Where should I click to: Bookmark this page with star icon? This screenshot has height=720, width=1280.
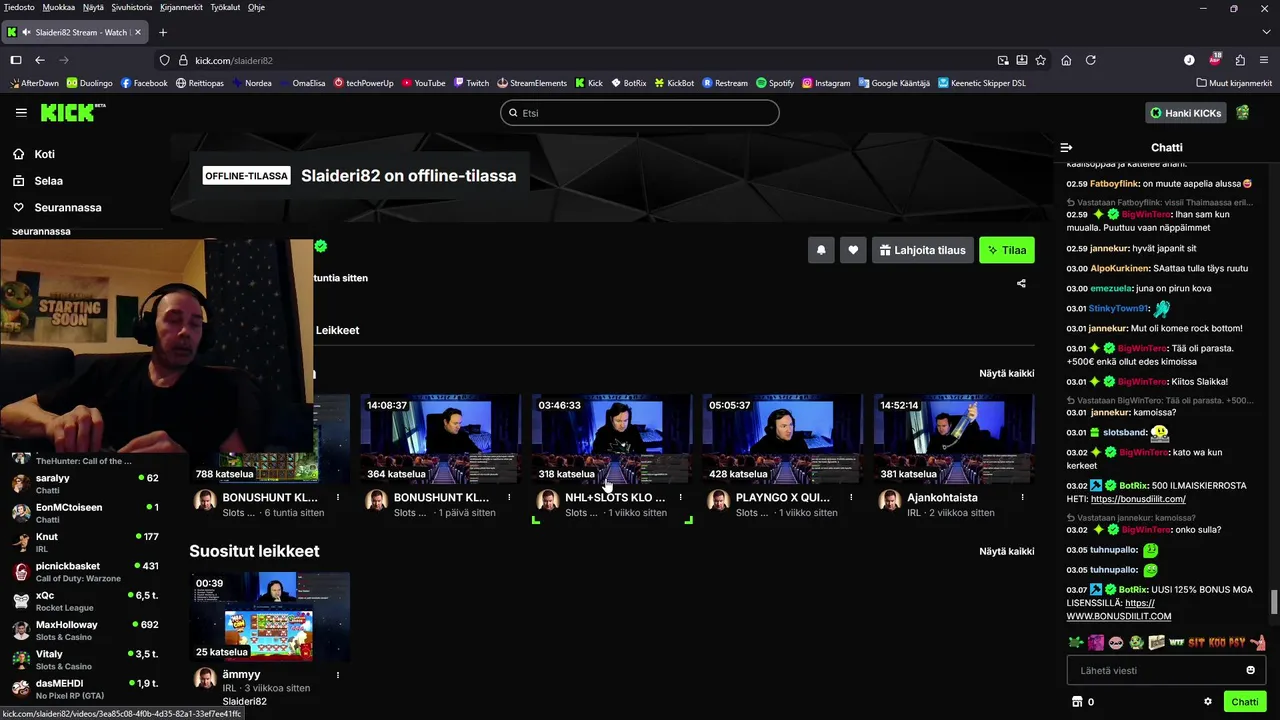[x=1041, y=60]
